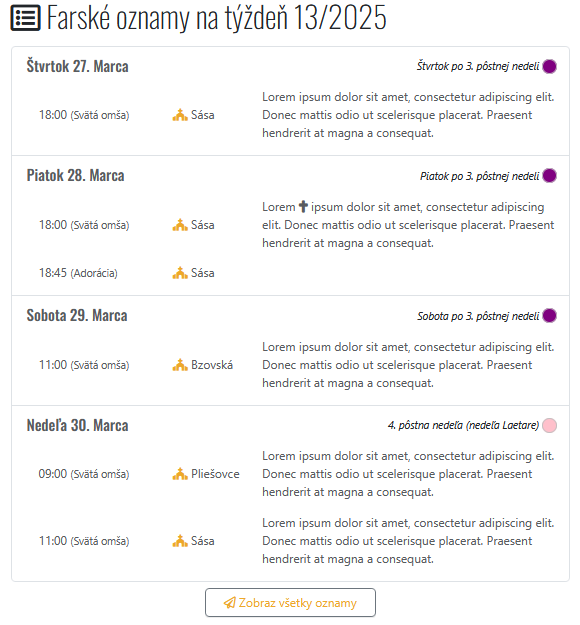
Task: Click the cross icon in Piatok description
Action: [x=303, y=206]
